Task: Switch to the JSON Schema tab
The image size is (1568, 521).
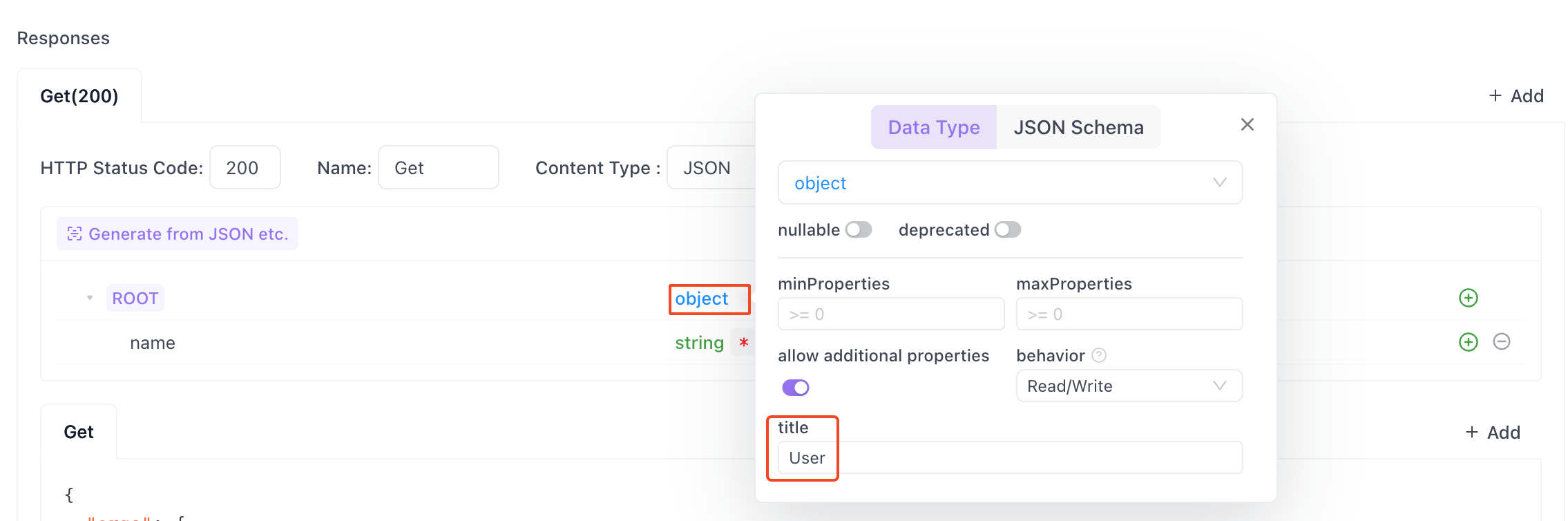Action: (1078, 127)
